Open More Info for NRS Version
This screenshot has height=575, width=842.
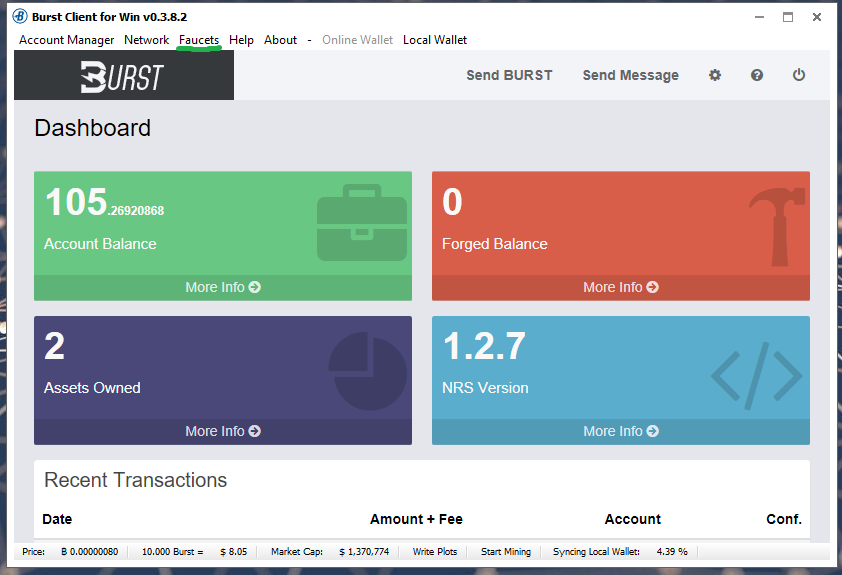tap(621, 431)
